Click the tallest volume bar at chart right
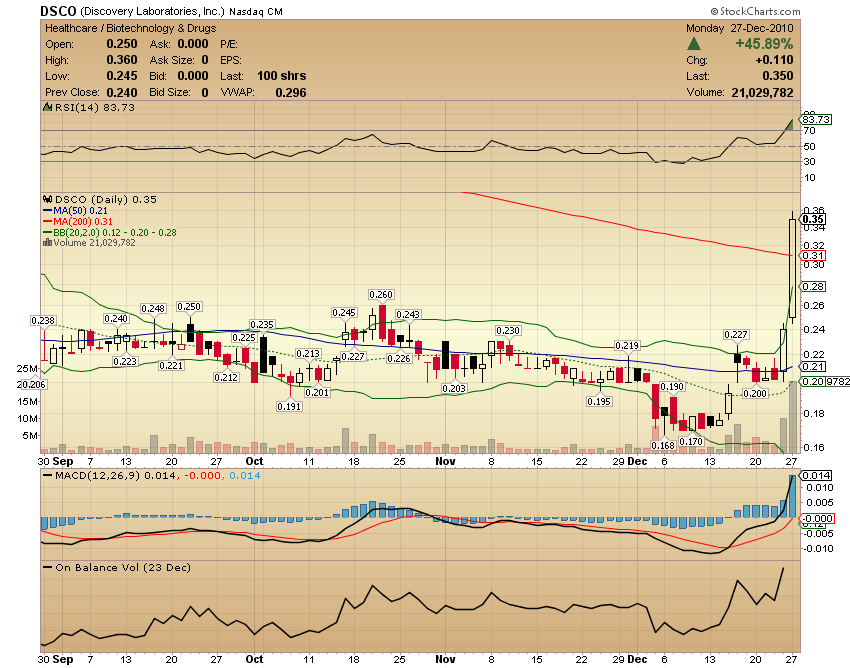The width and height of the screenshot is (850, 668). tap(793, 417)
